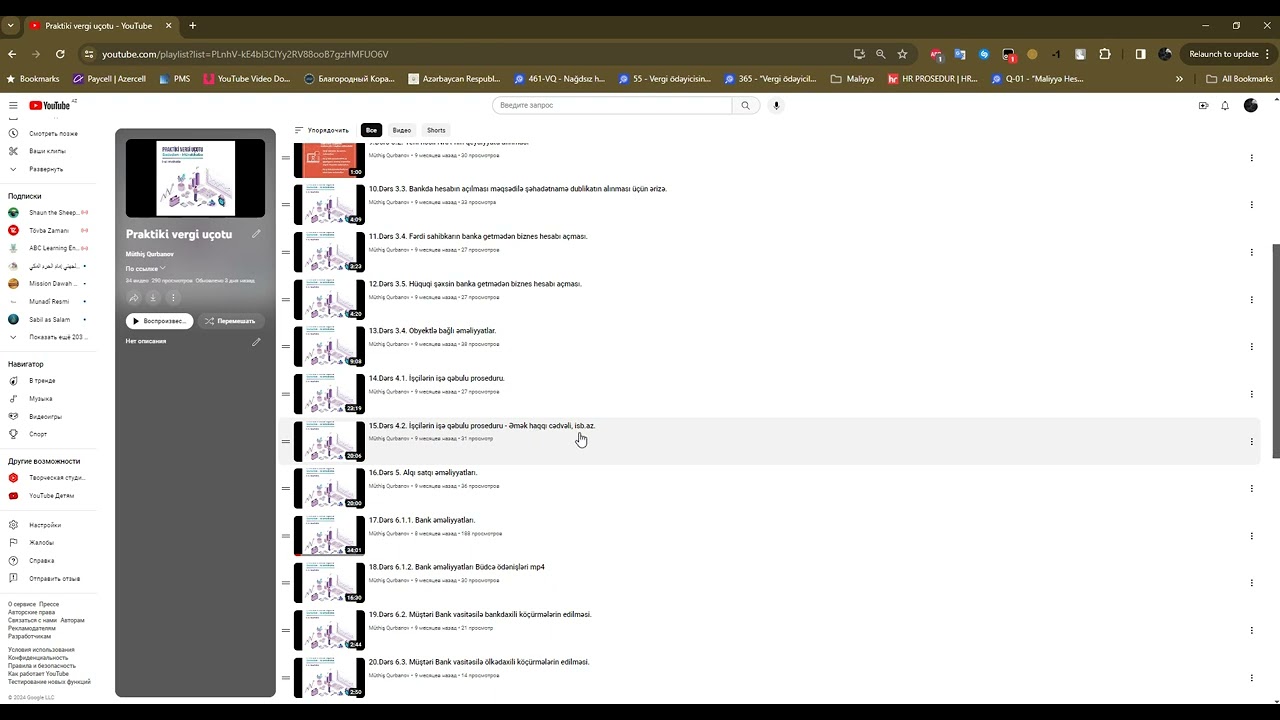Click the Воспроизвести play all button

[x=160, y=321]
